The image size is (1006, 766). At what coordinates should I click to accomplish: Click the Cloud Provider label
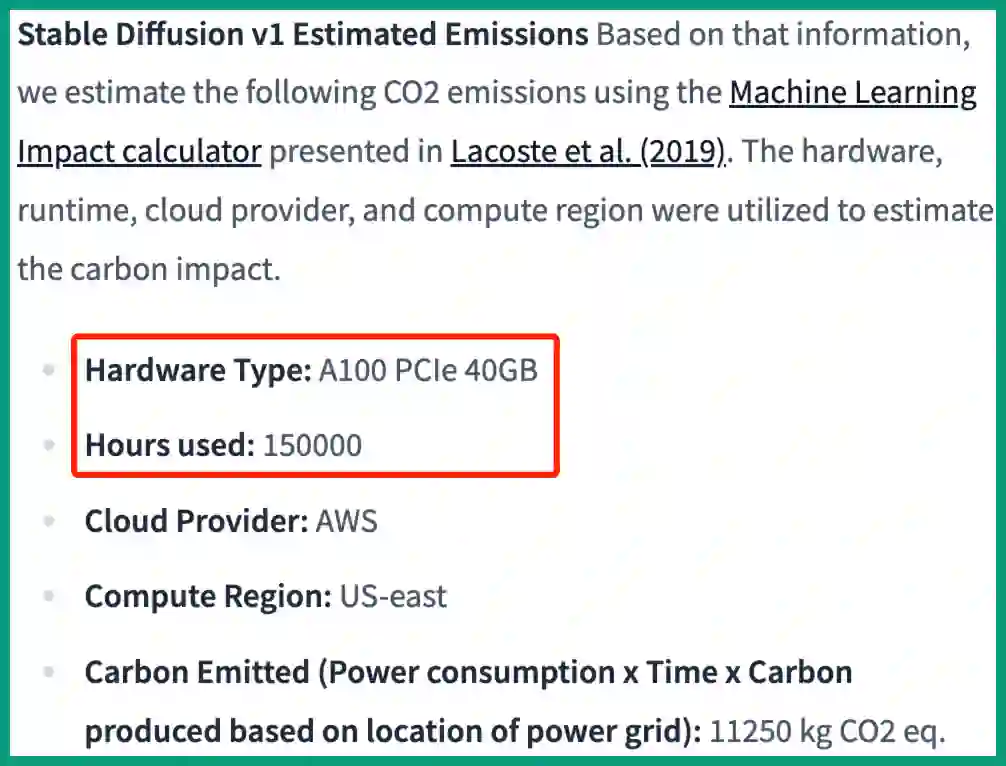coord(196,521)
